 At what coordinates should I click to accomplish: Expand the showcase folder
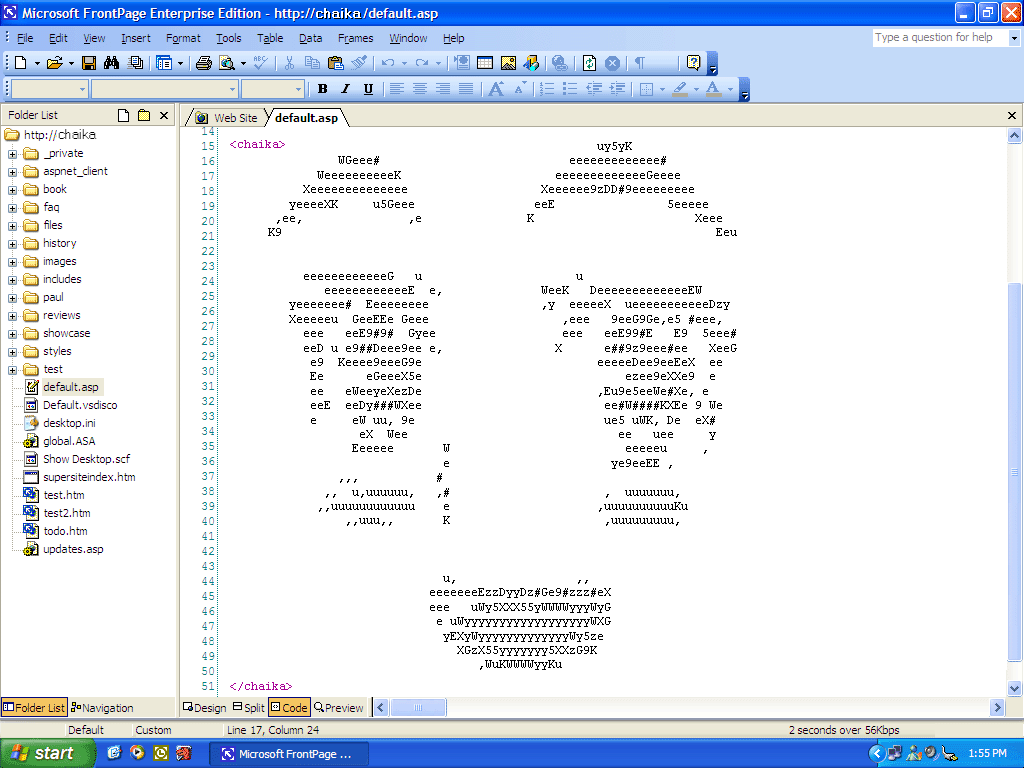point(12,334)
